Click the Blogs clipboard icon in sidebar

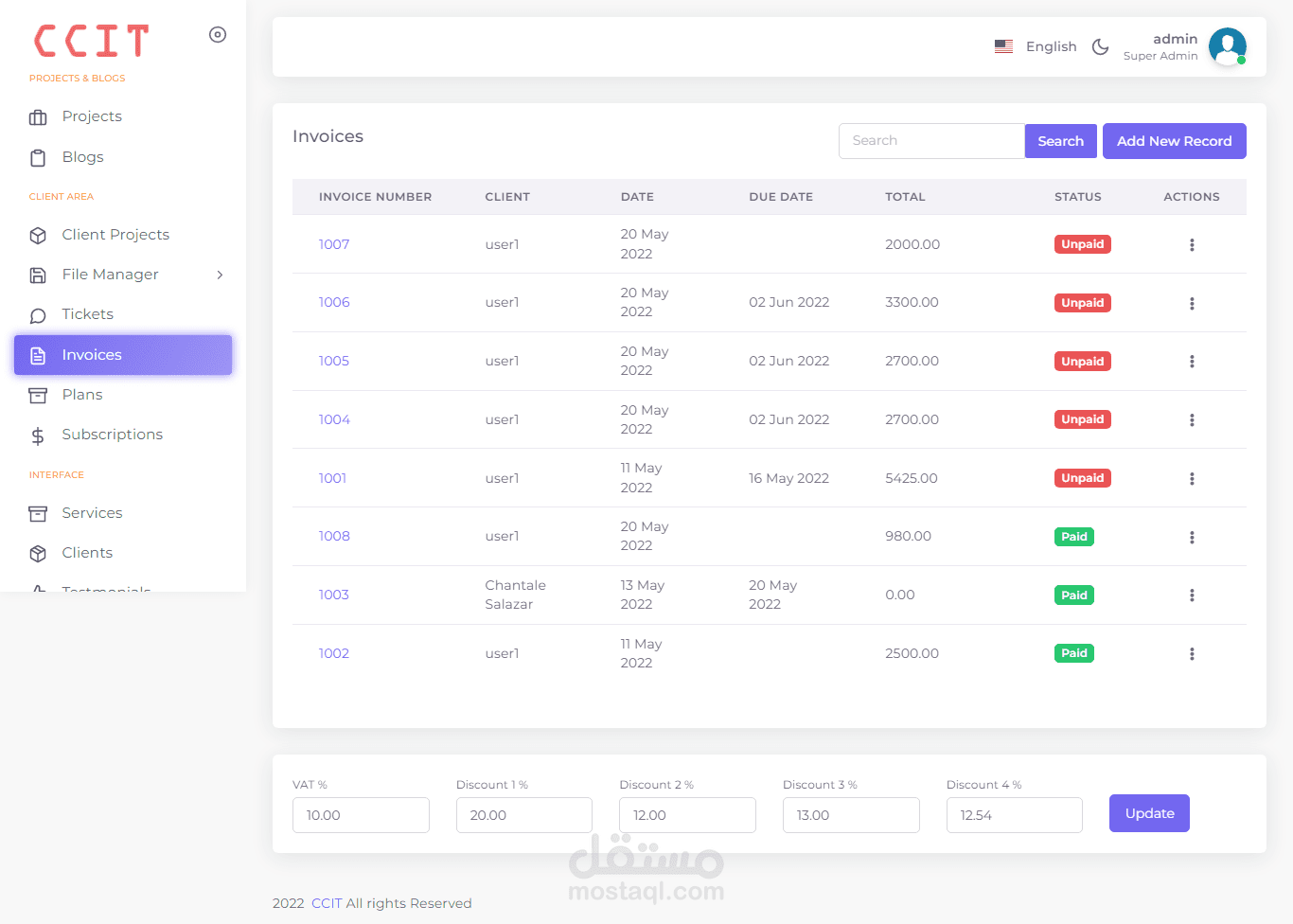(38, 158)
